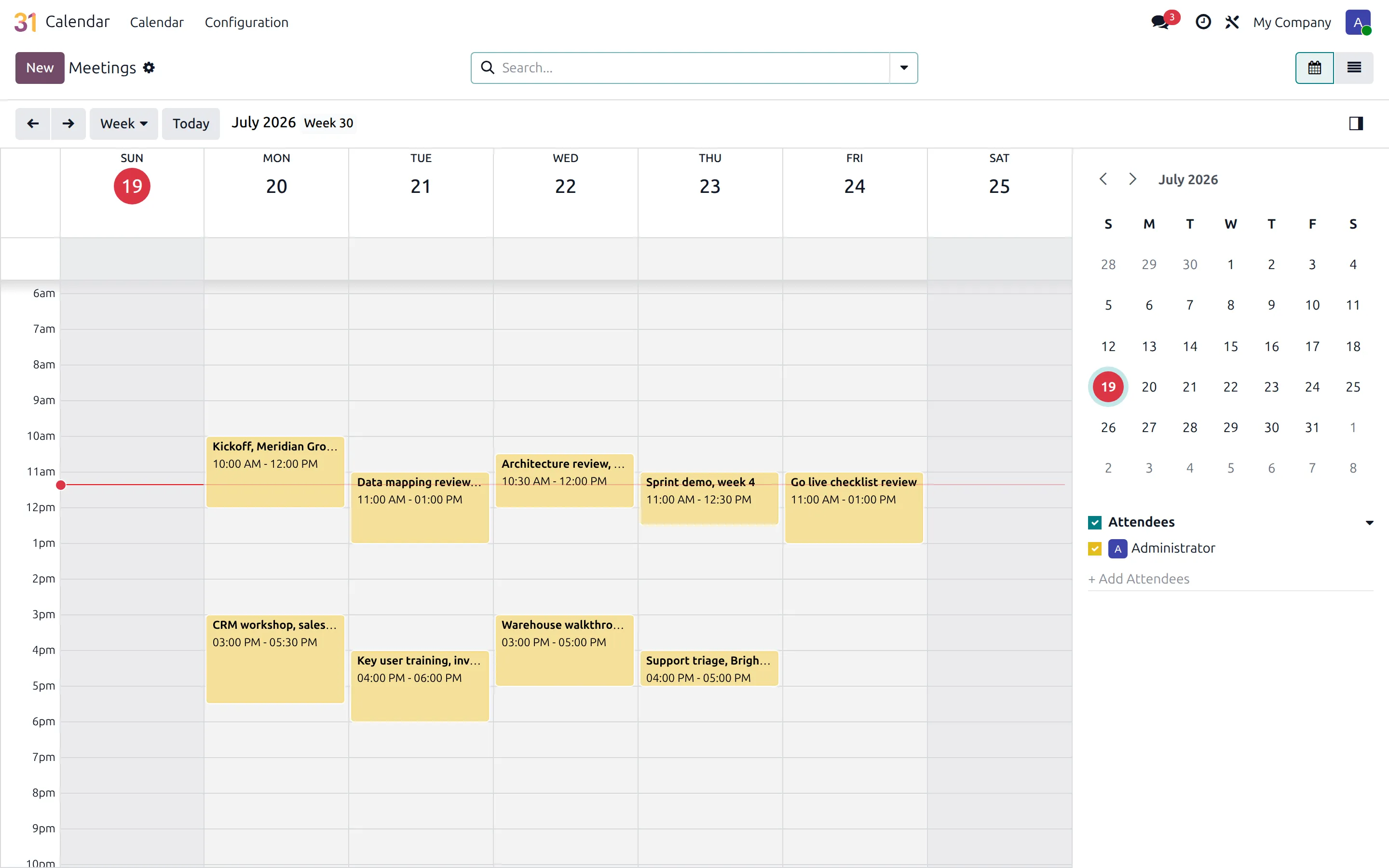Select July 27 in the mini calendar
This screenshot has width=1389, height=868.
1149,428
